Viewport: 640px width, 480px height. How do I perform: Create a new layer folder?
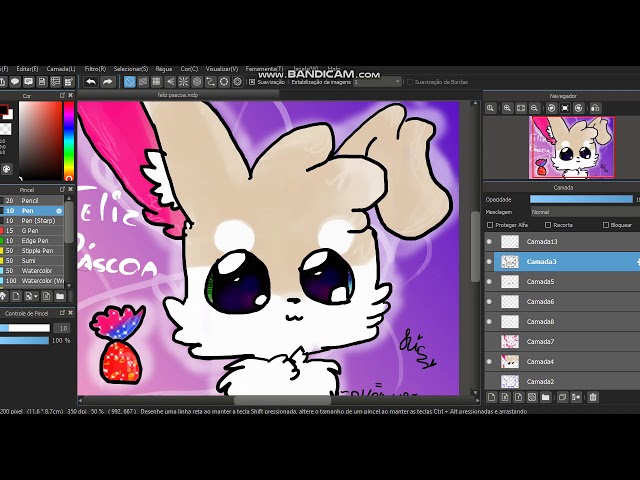tap(546, 397)
